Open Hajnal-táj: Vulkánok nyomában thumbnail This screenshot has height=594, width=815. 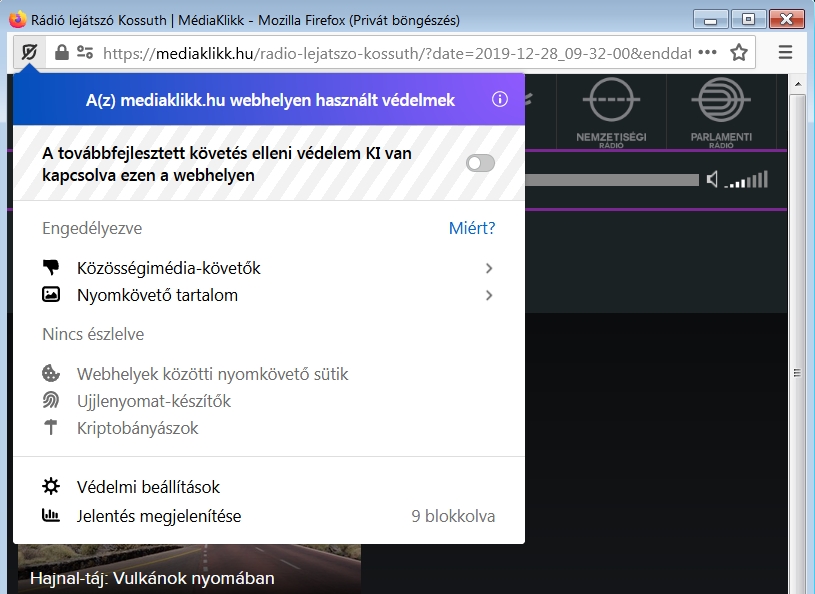[x=189, y=569]
